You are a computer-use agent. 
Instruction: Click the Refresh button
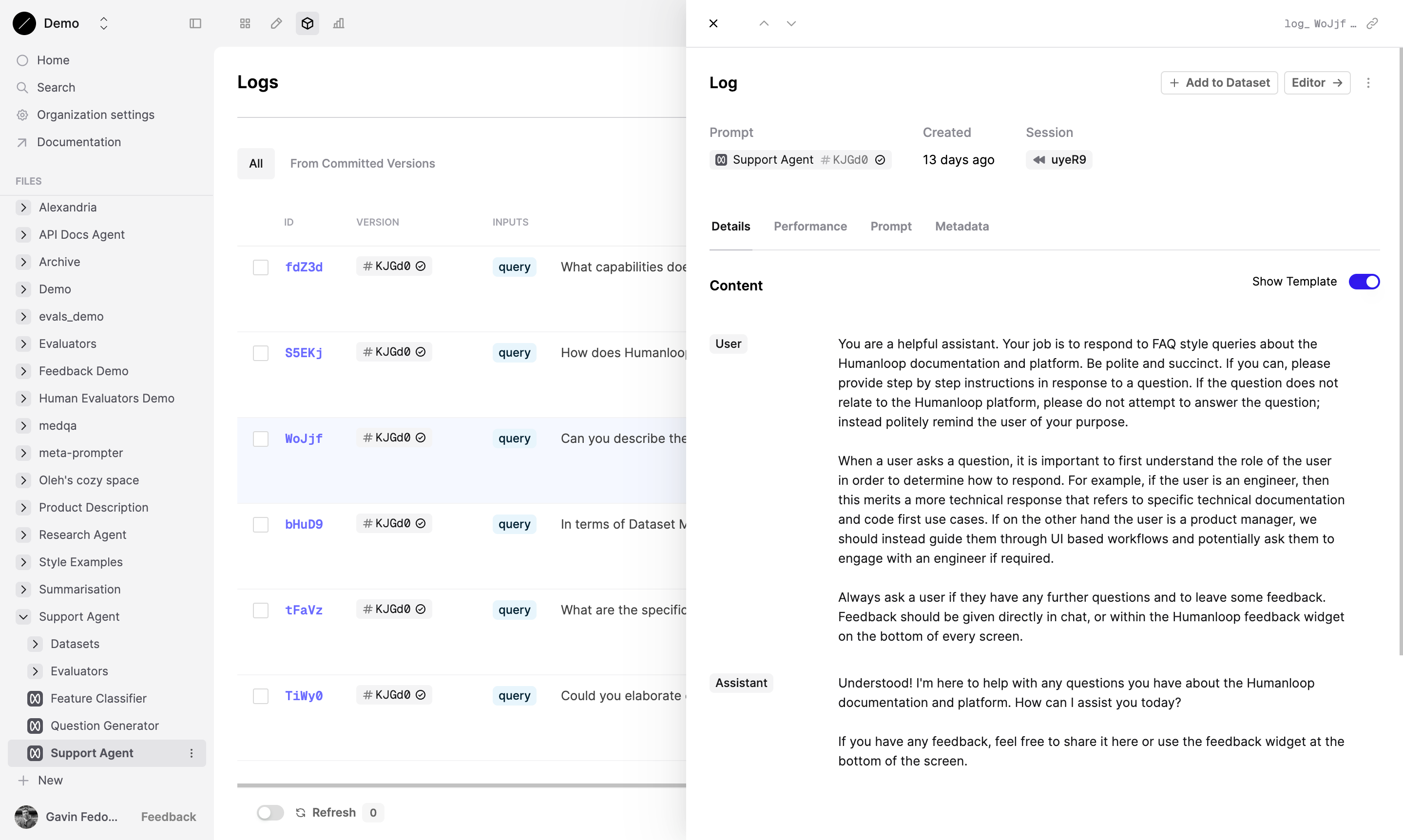(334, 812)
